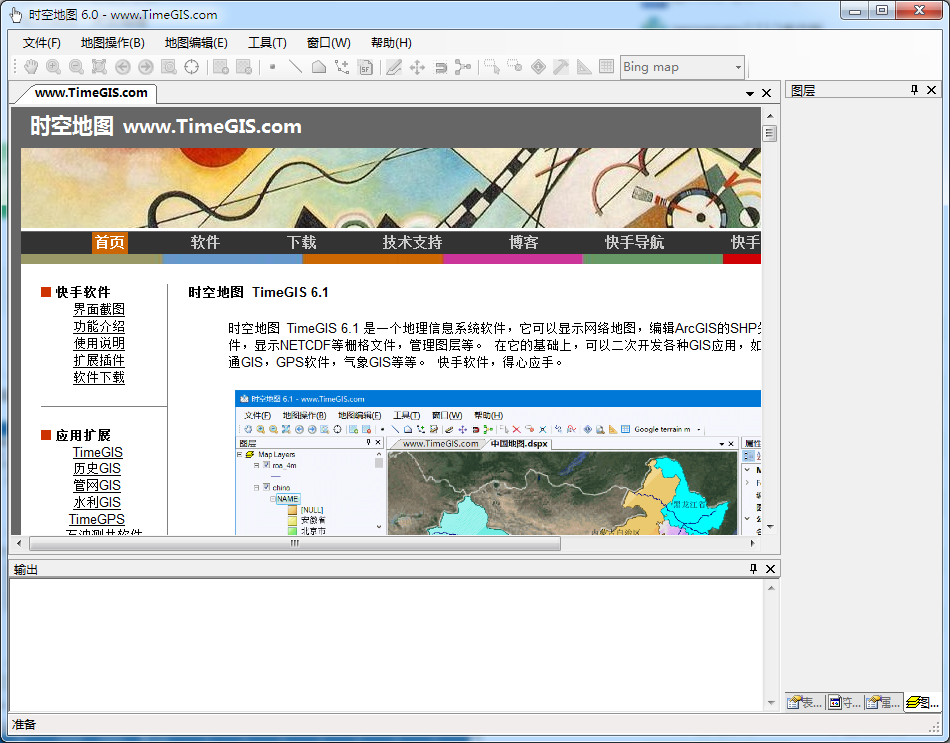Open the 软件下载 sidebar link

coord(99,377)
